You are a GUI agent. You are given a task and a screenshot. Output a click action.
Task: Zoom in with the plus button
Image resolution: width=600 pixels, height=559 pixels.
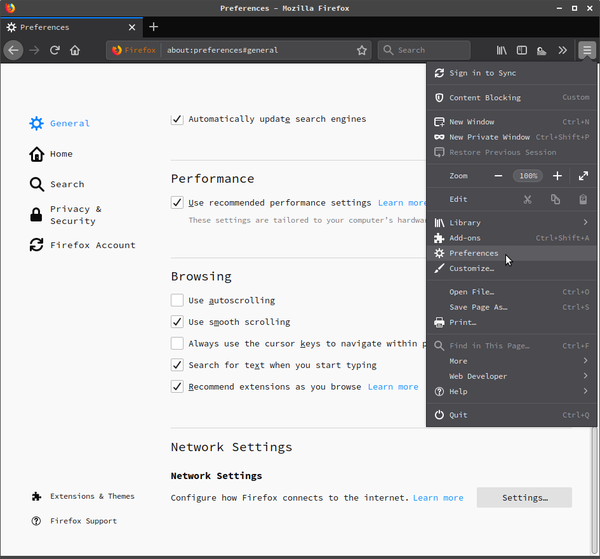tap(558, 176)
